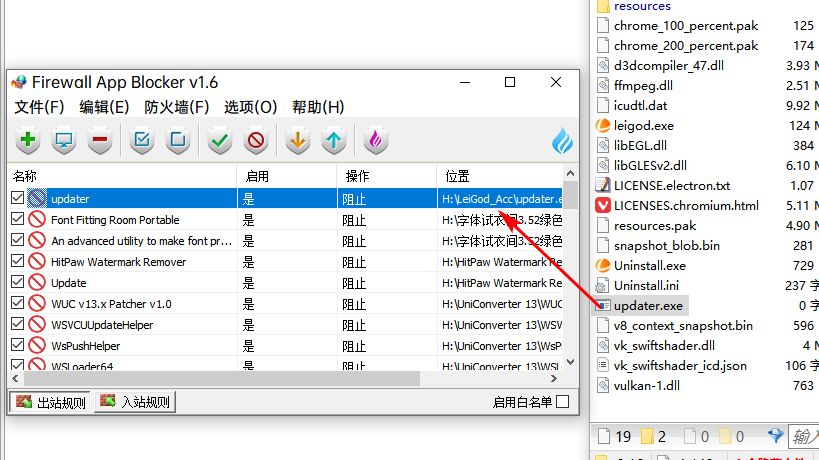
Task: Click the Uninstall.exe icon in file list
Action: pos(603,265)
